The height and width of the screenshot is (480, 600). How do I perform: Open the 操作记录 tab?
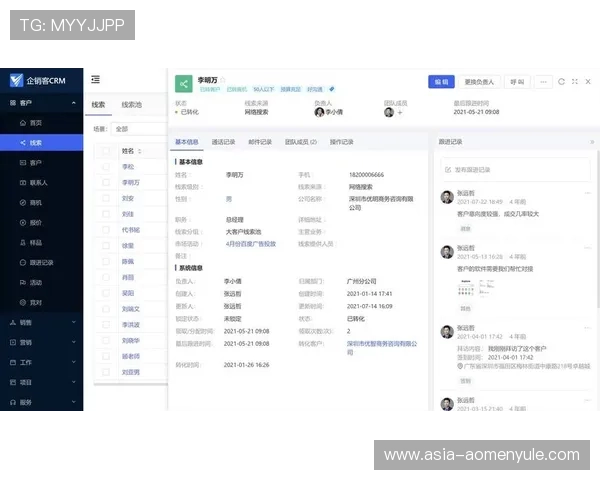pyautogui.click(x=342, y=142)
